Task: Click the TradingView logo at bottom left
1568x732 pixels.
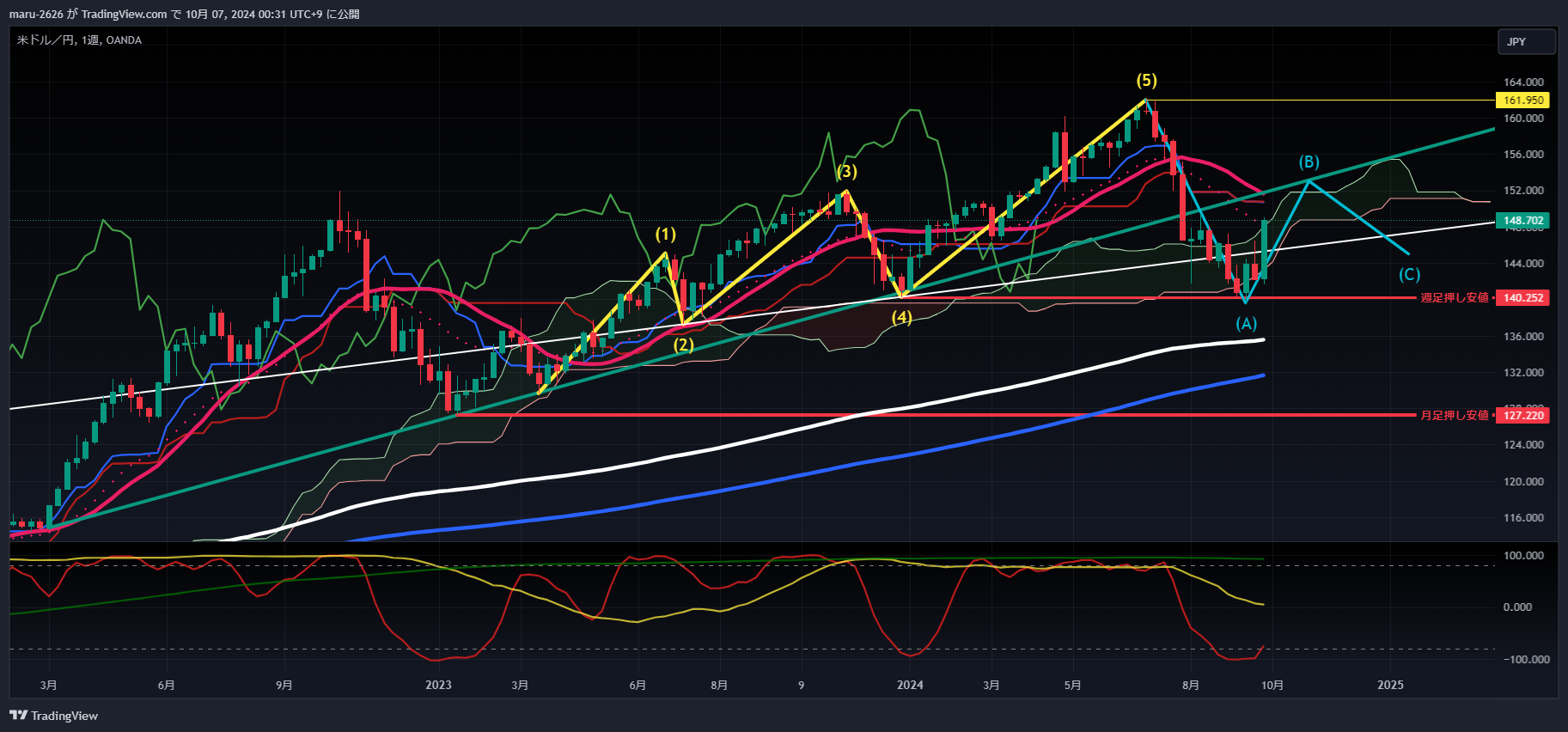Action: [53, 716]
